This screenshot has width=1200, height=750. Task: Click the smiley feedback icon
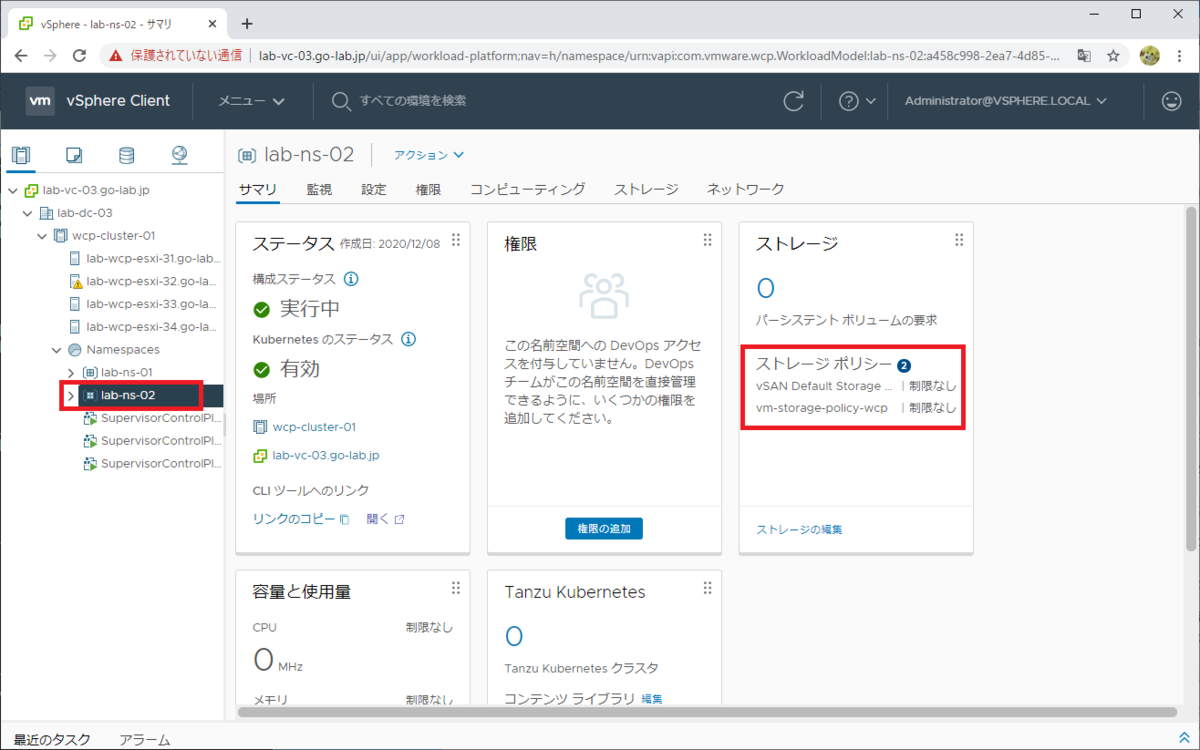(1171, 100)
